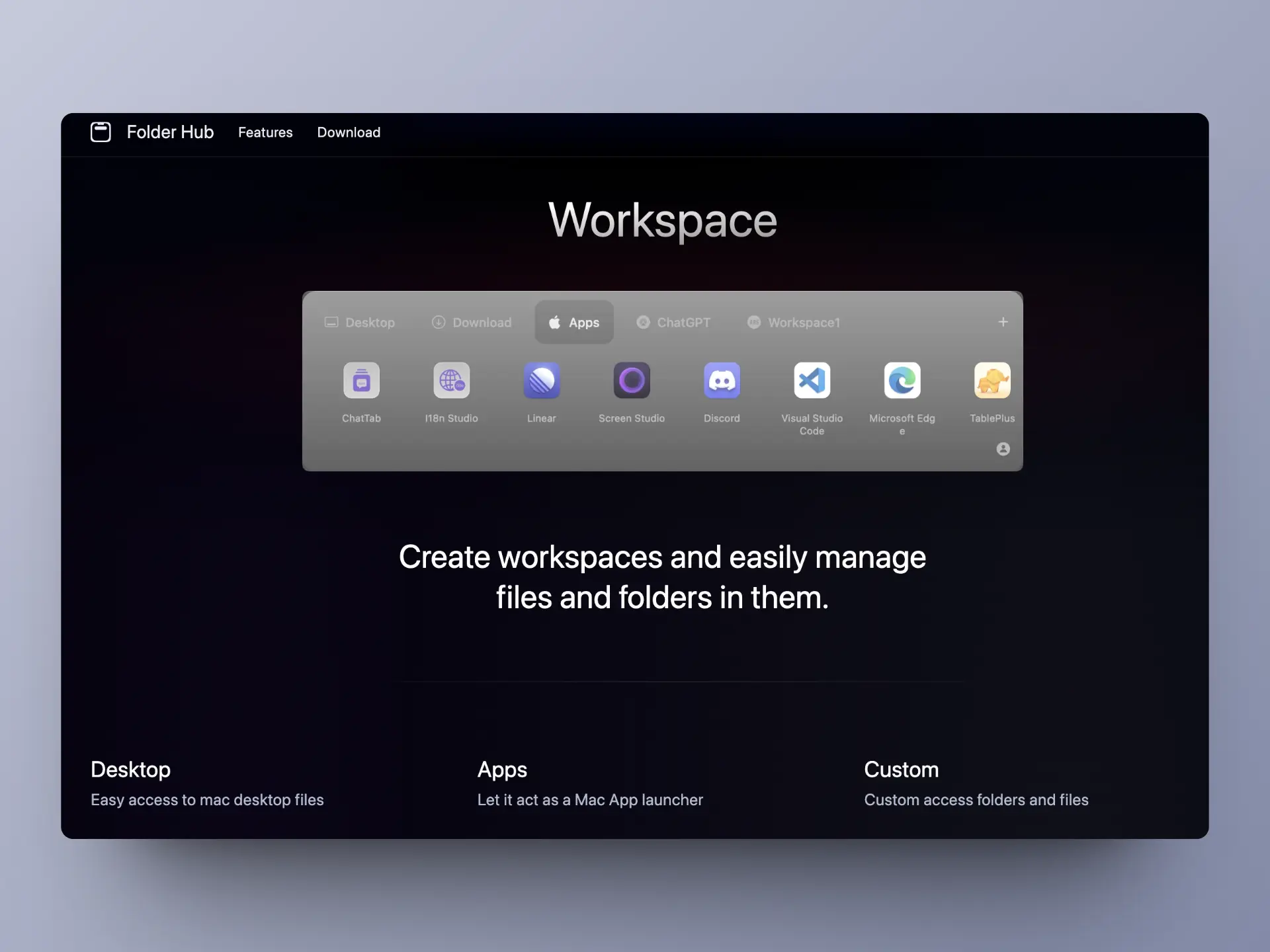
Task: Open the Features nav link
Action: pos(265,132)
